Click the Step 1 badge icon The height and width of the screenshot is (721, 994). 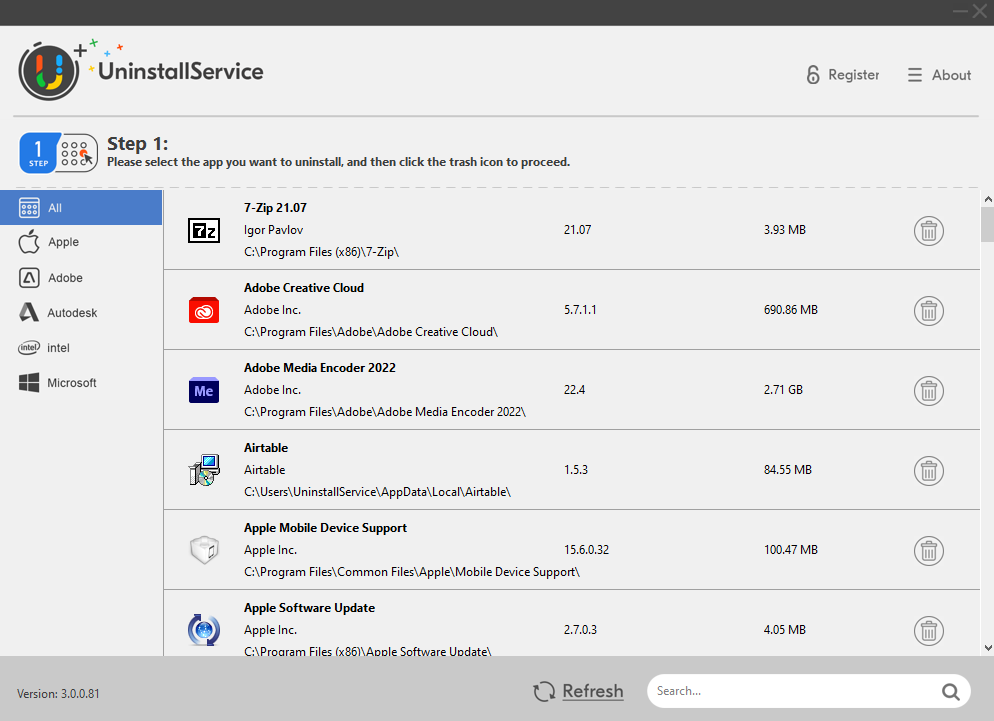point(58,153)
